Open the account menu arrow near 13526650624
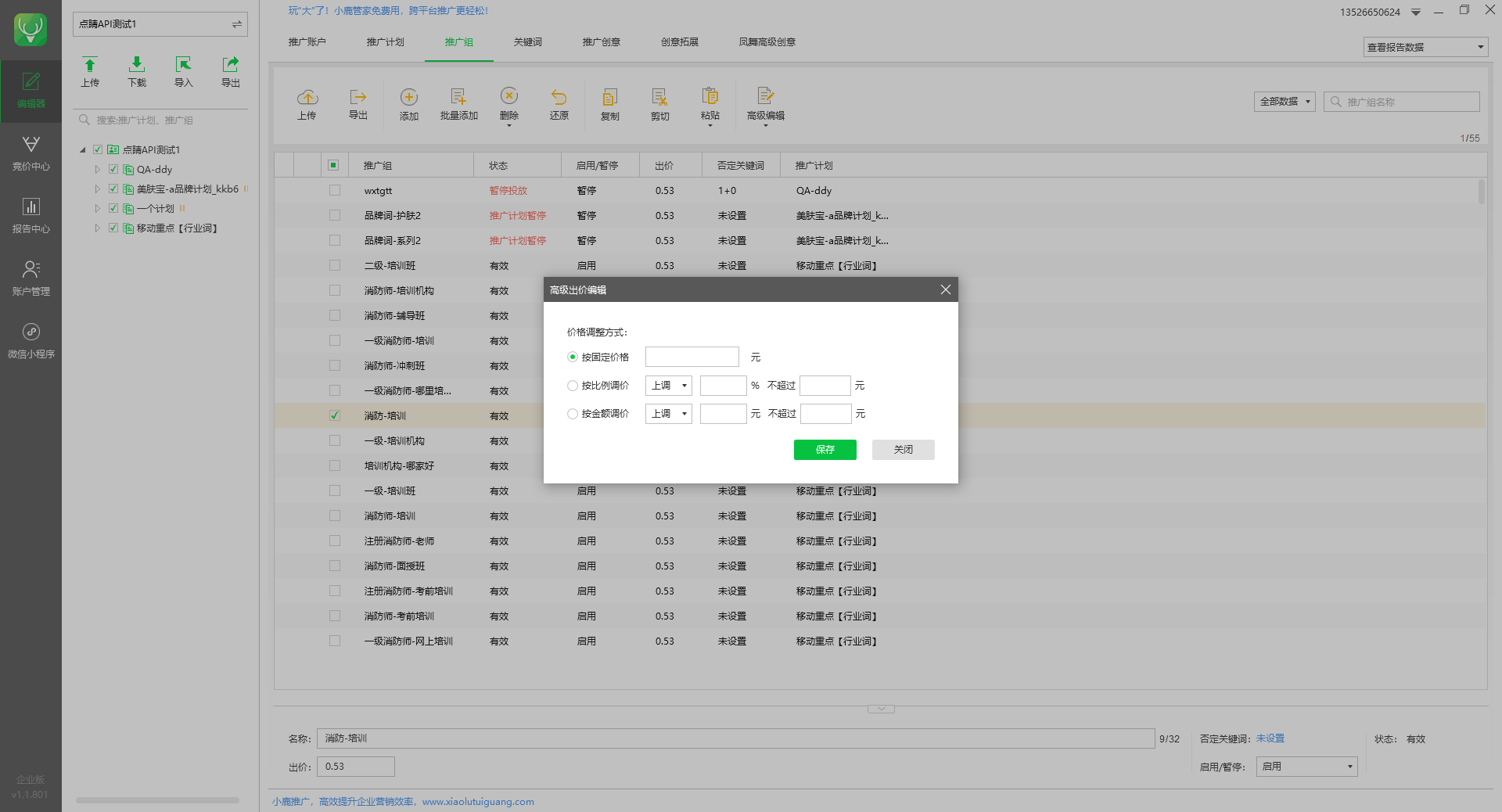The image size is (1502, 812). (x=1416, y=13)
